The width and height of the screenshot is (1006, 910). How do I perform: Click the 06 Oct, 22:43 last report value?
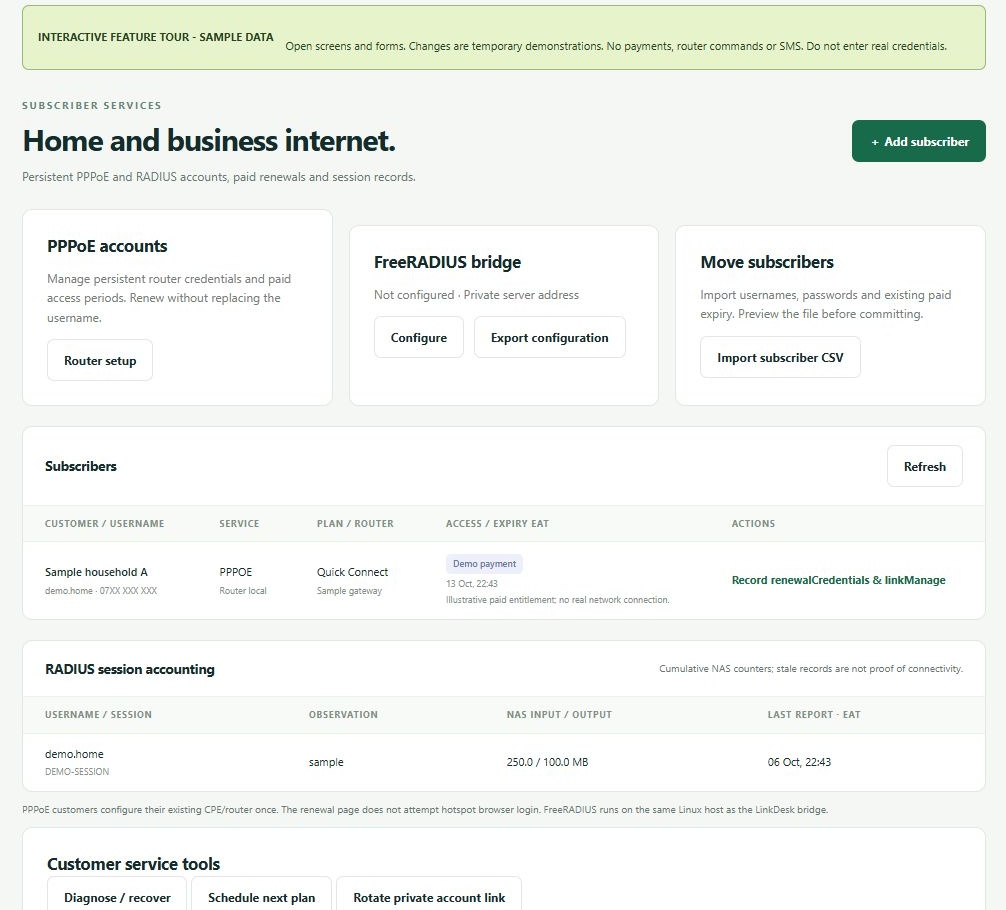(x=799, y=762)
